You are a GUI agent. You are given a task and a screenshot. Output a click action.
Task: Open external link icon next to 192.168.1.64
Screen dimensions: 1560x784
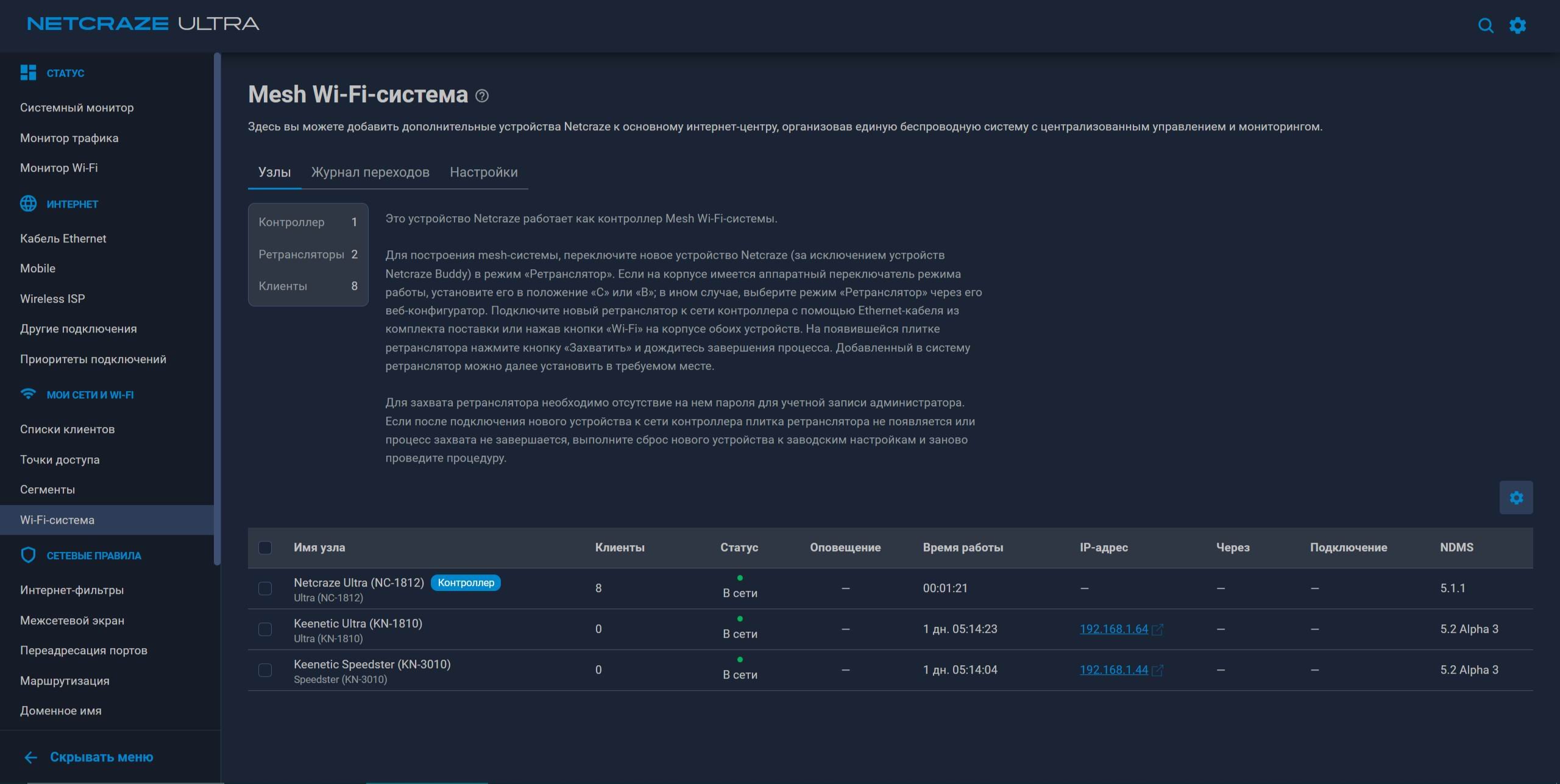coord(1158,629)
